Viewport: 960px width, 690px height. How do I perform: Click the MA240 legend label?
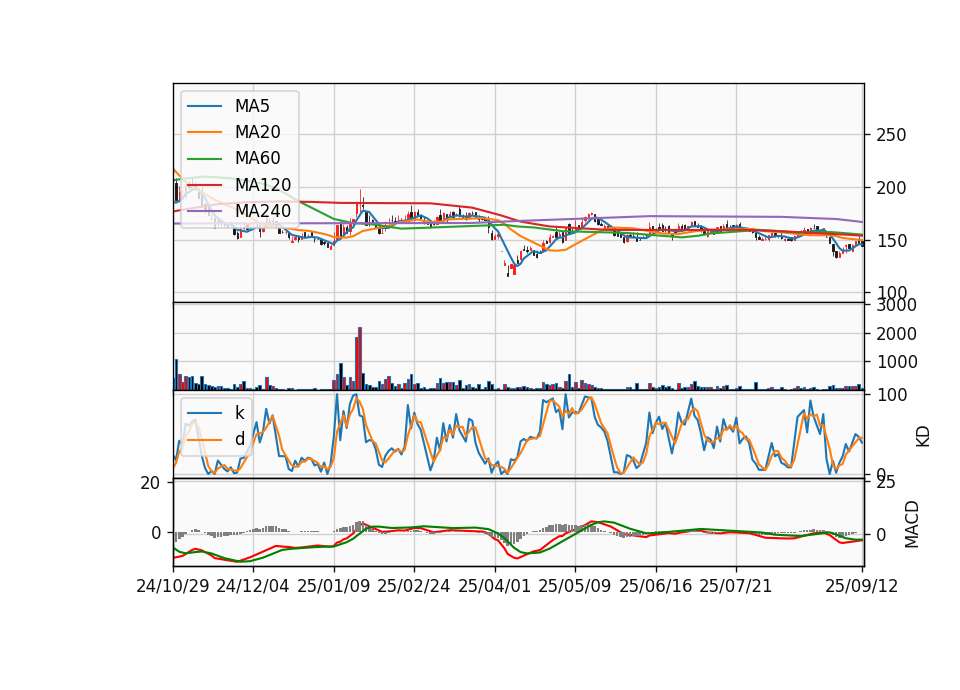[263, 211]
